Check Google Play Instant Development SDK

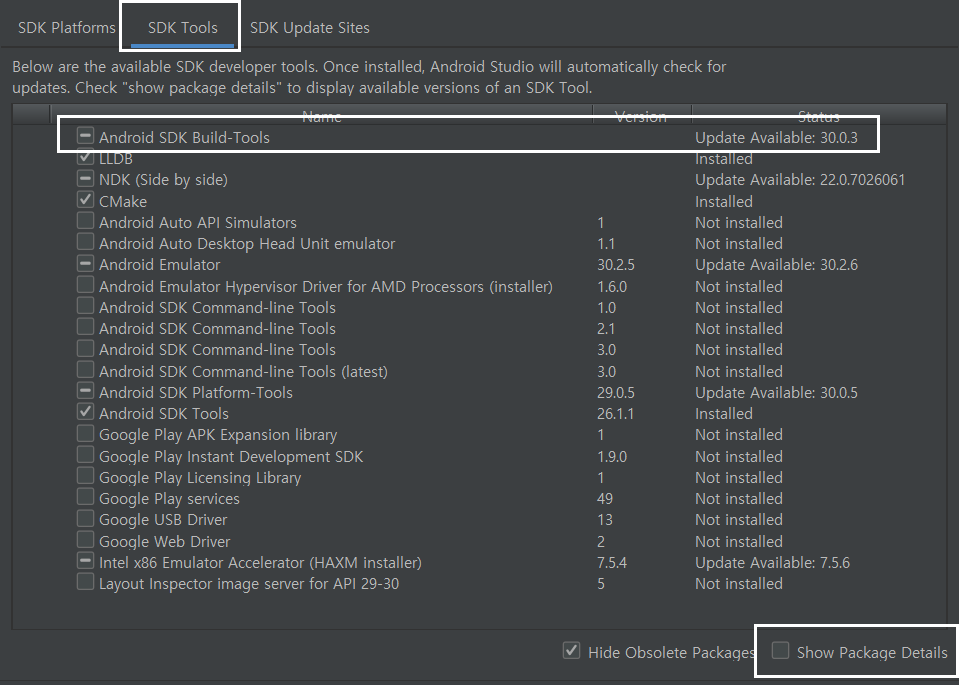click(85, 455)
